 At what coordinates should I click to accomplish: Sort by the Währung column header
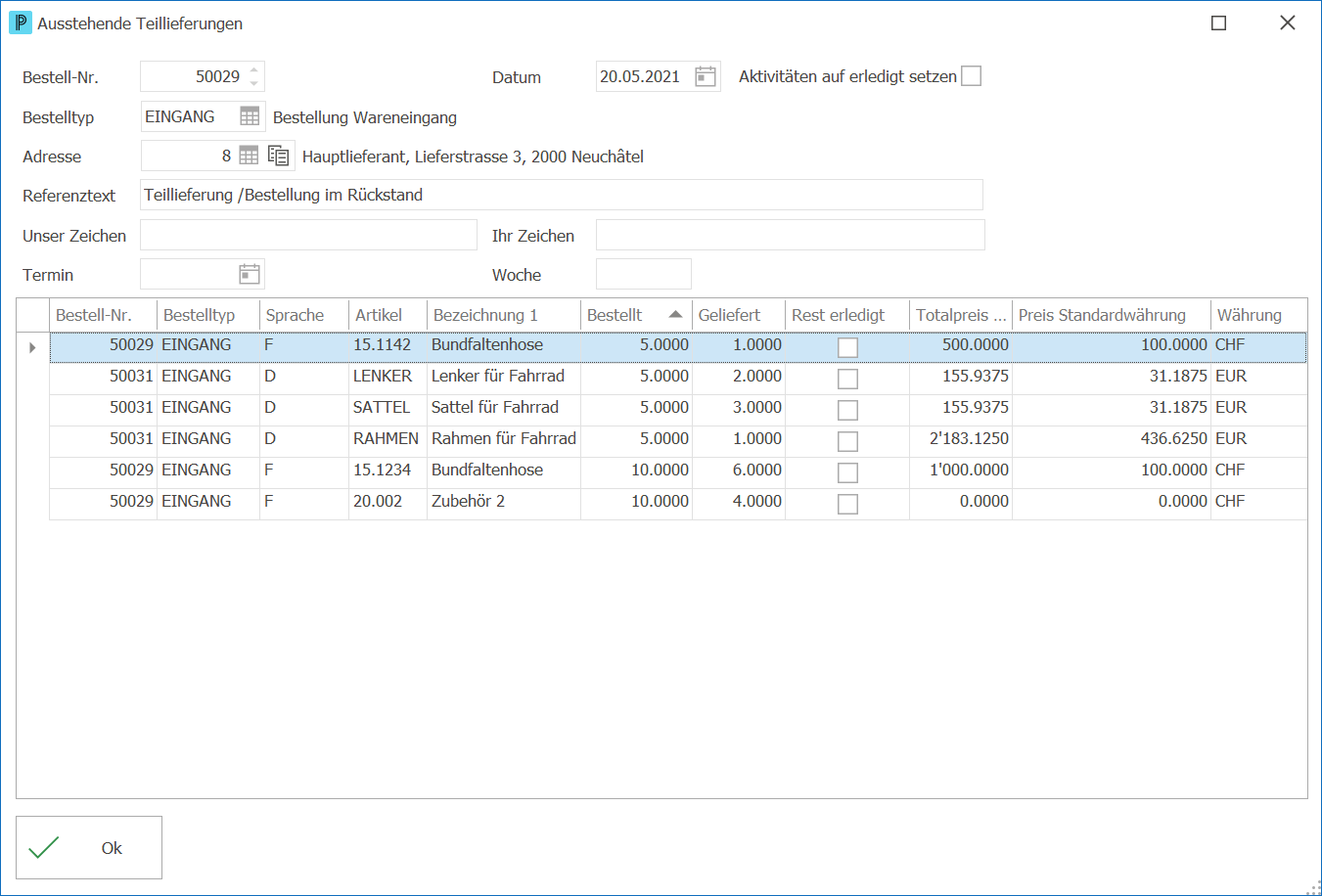tap(1258, 315)
